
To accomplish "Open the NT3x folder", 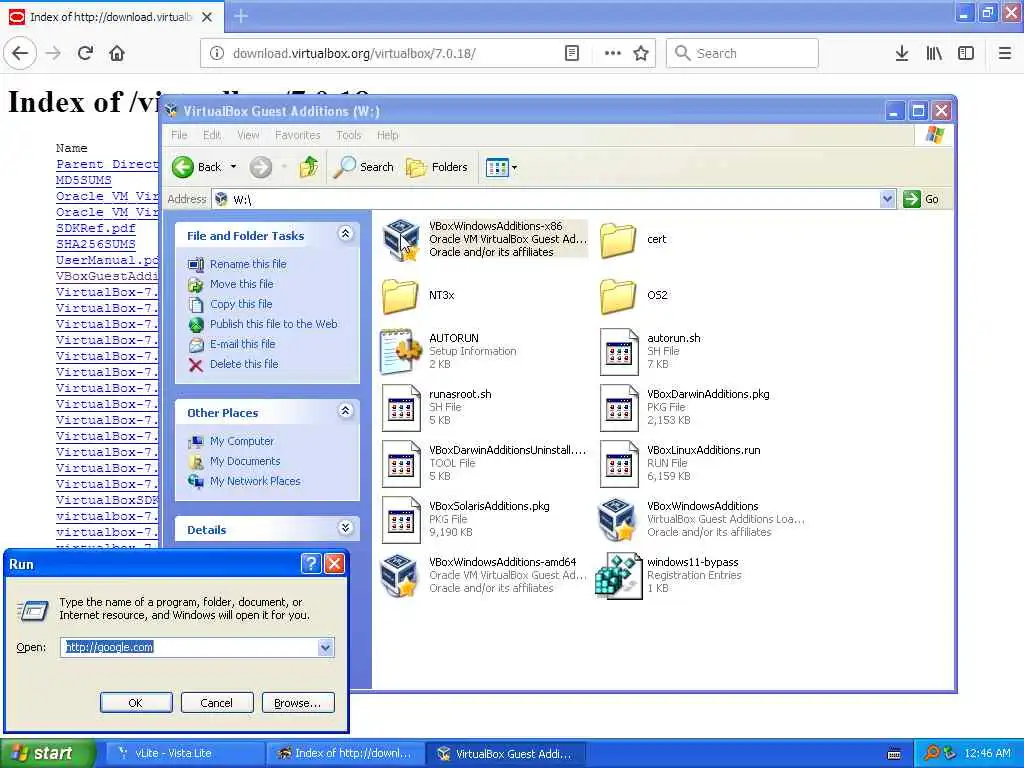I will pos(400,295).
